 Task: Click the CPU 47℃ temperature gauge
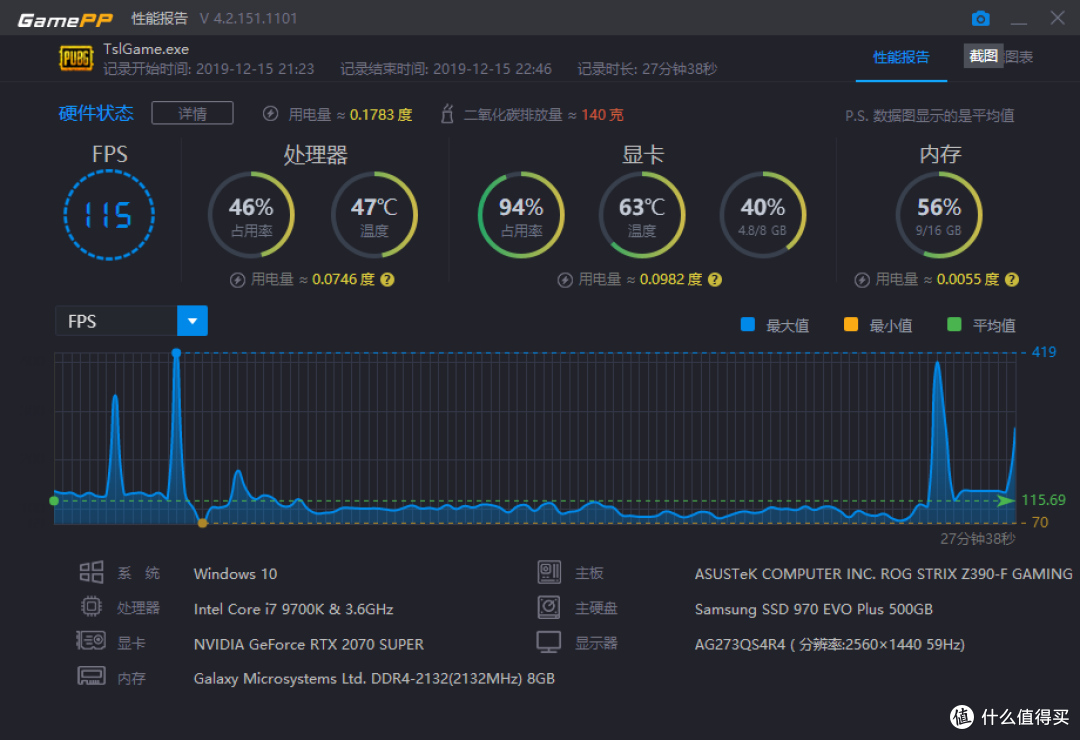[374, 215]
